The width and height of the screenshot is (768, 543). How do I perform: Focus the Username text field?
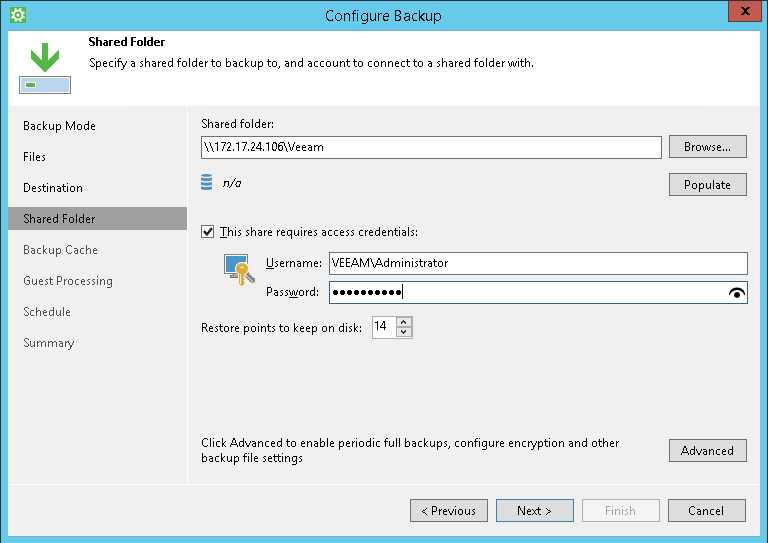538,263
